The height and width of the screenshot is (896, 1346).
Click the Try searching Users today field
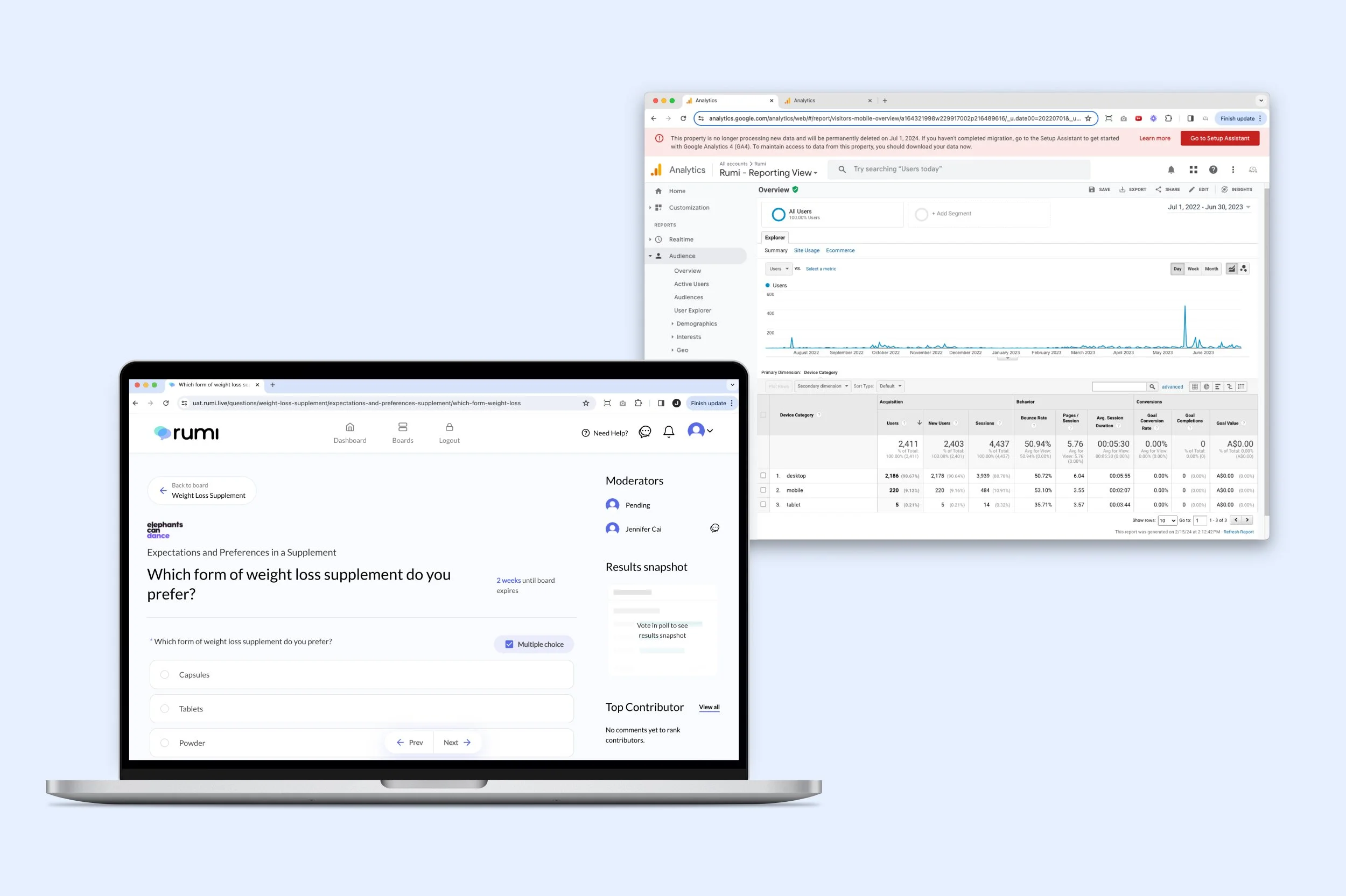click(960, 169)
